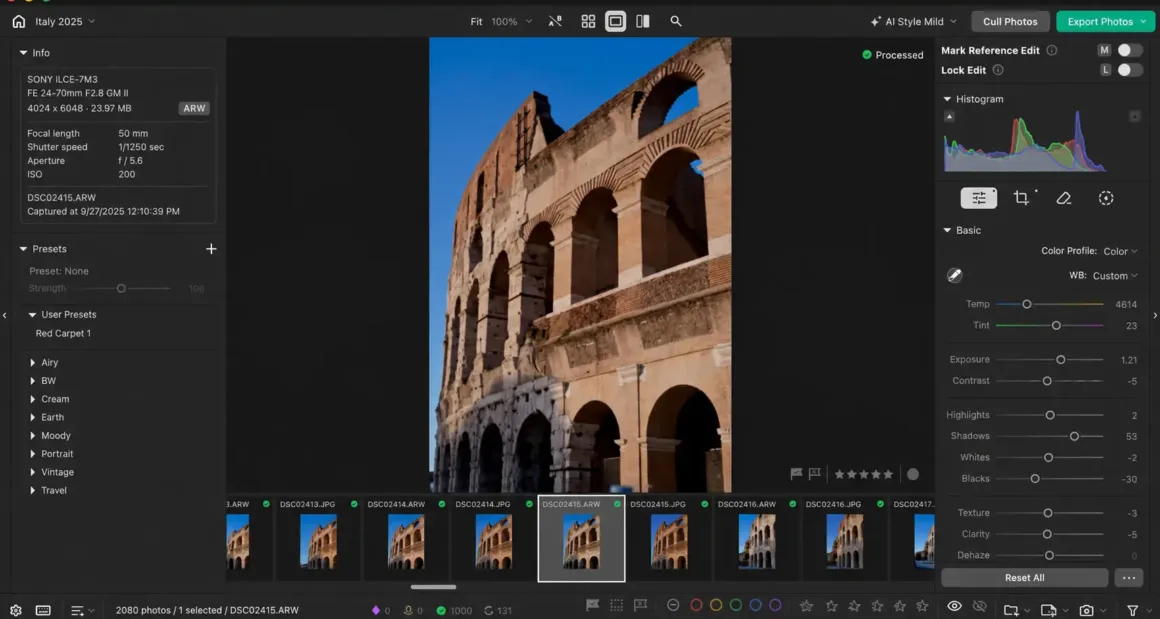Toggle the histogram shadow clipping indicator
Screen dimensions: 1160x619
949,116
